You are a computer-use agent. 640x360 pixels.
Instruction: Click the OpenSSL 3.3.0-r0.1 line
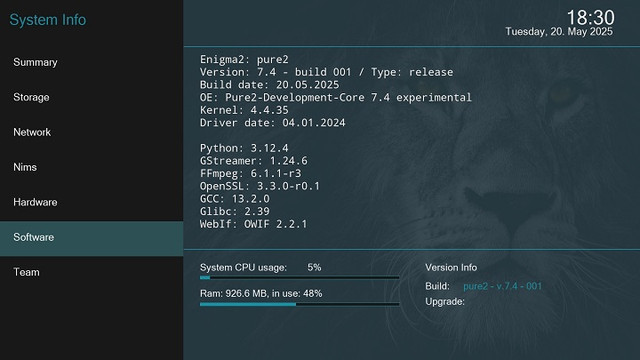tap(260, 186)
